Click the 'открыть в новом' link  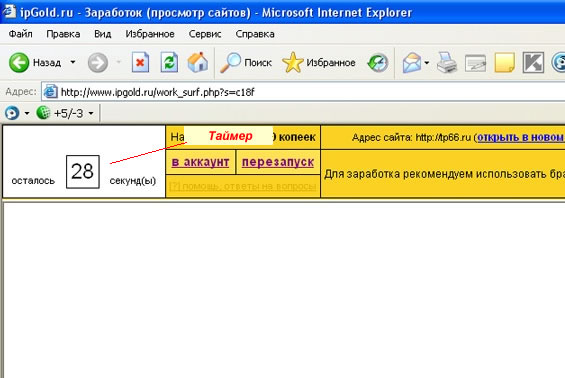[521, 137]
